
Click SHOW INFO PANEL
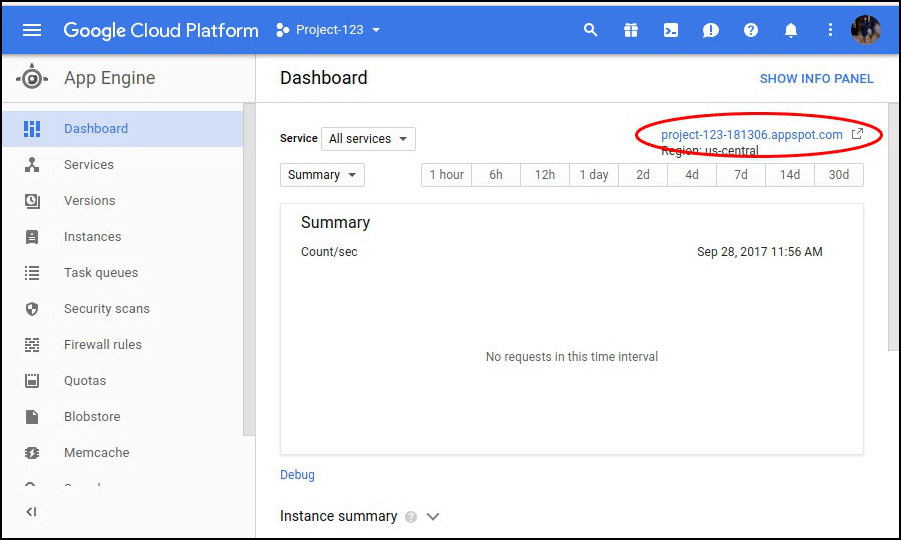pyautogui.click(x=816, y=79)
